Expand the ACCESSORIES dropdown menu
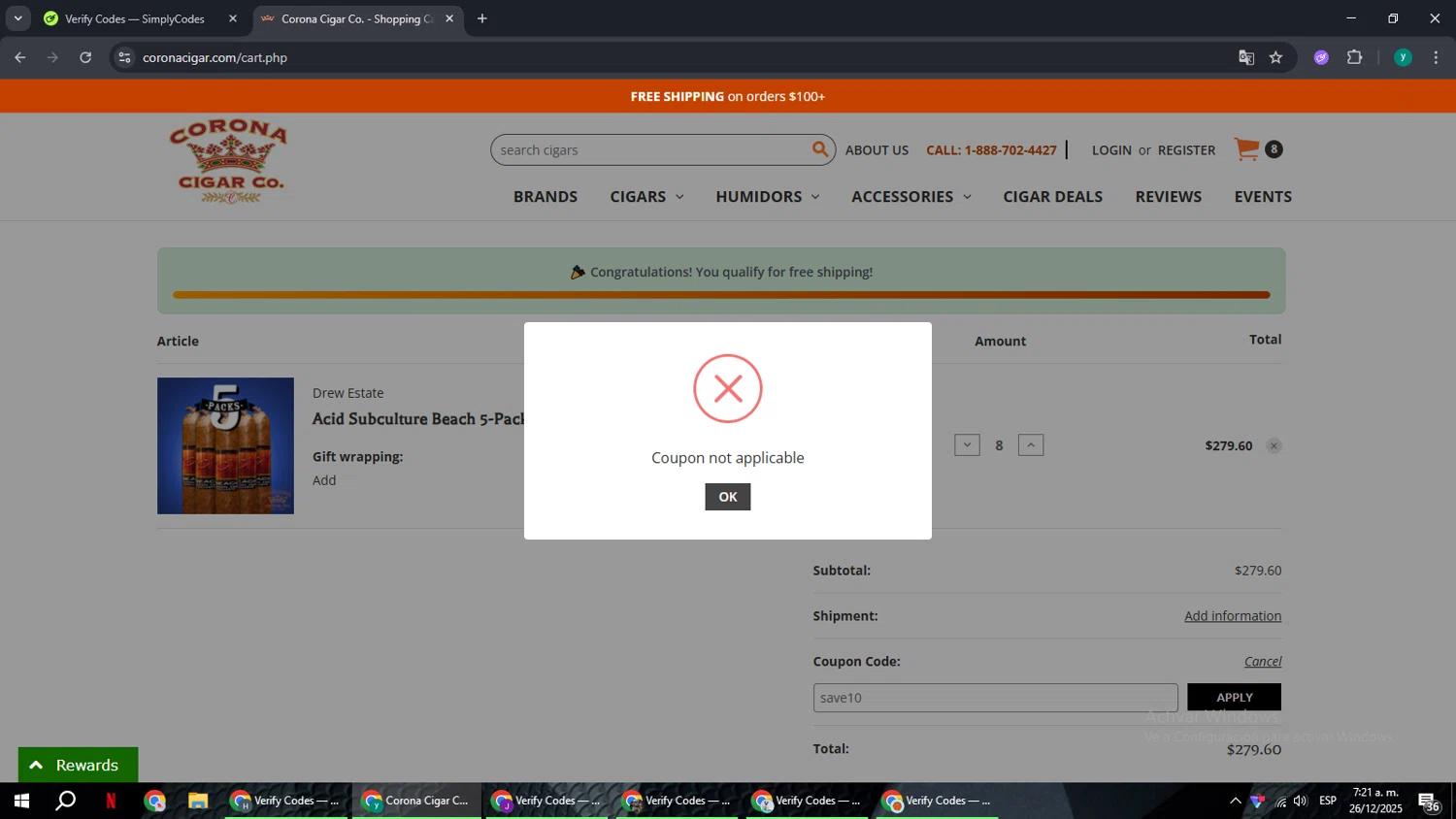The width and height of the screenshot is (1456, 819). pyautogui.click(x=910, y=197)
